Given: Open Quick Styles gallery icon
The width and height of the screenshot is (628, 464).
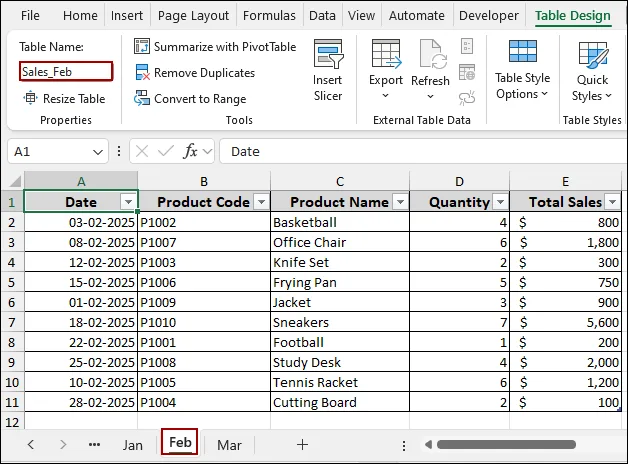Looking at the screenshot, I should (x=593, y=55).
